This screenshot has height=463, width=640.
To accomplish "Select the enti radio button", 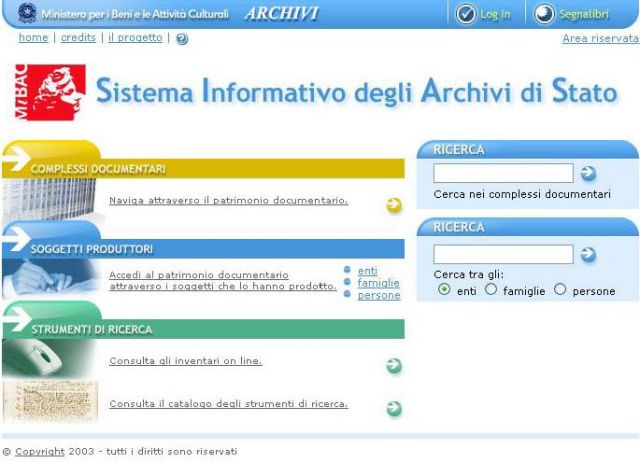I will coord(444,290).
